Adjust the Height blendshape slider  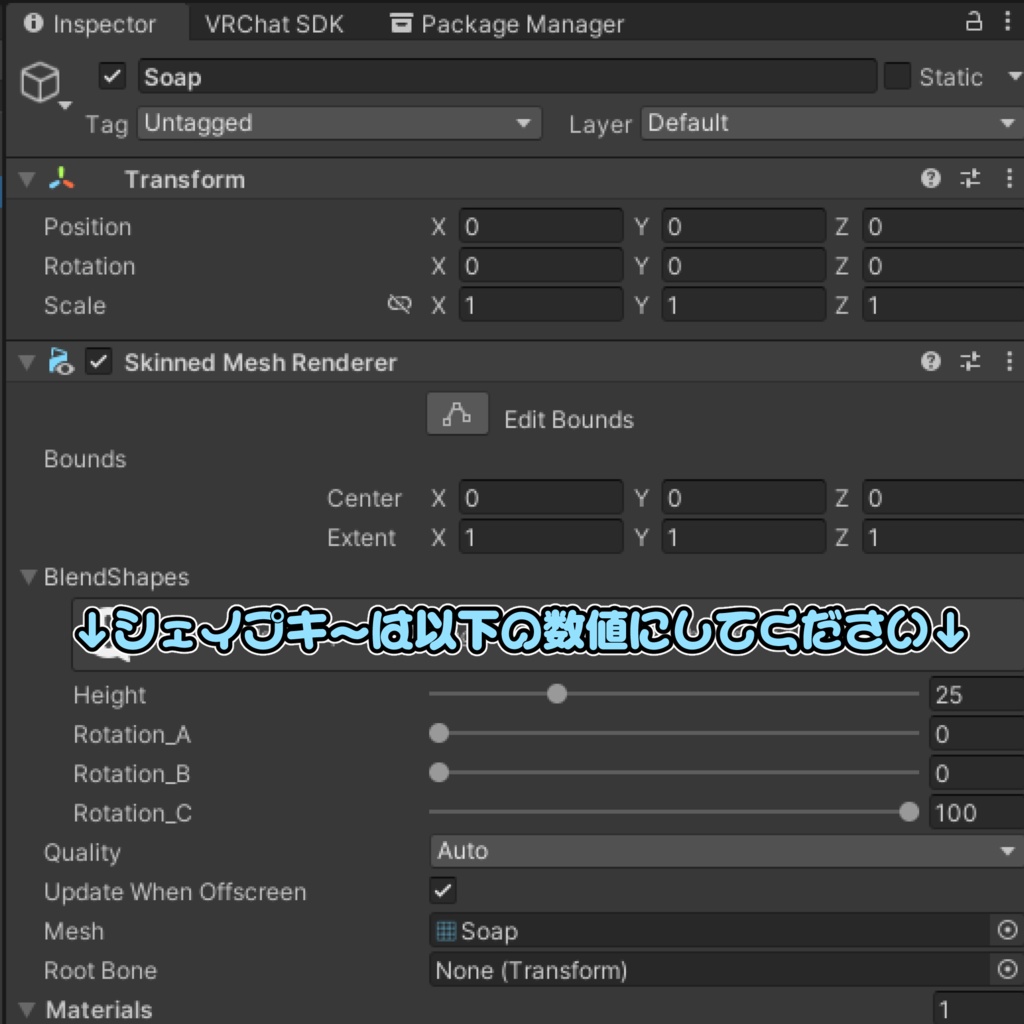point(556,694)
